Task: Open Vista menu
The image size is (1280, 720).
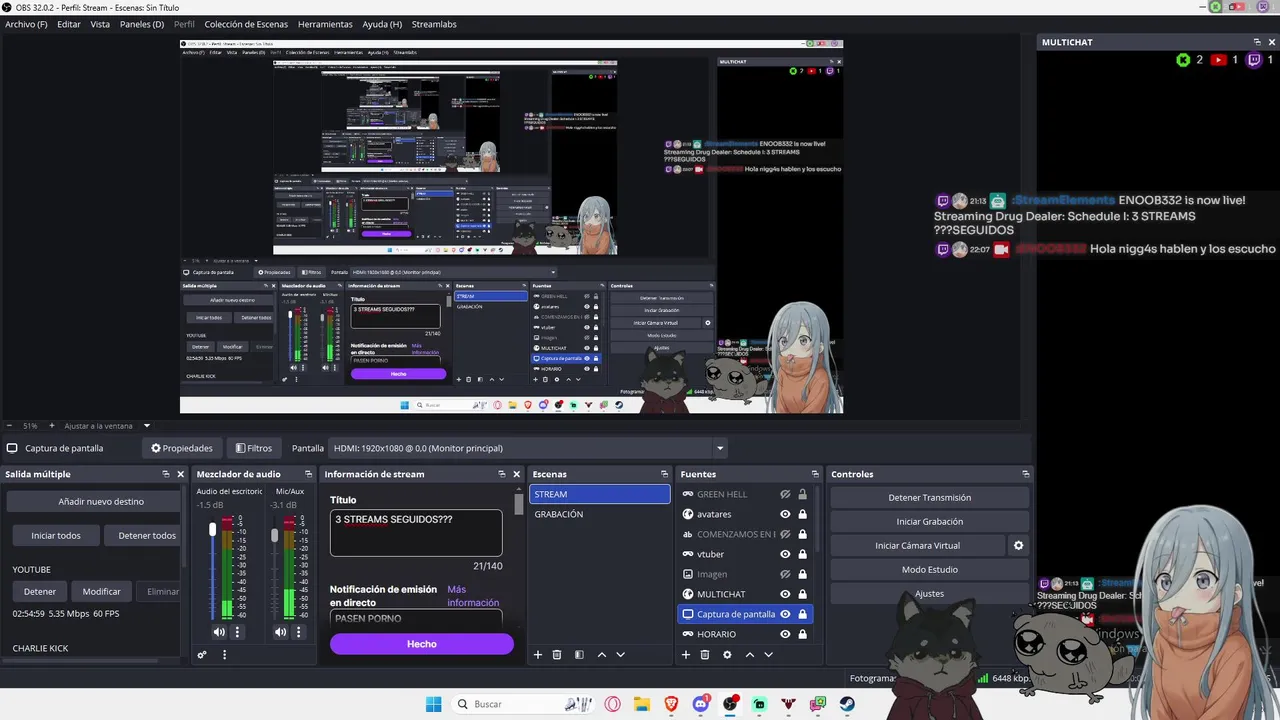Action: (100, 24)
